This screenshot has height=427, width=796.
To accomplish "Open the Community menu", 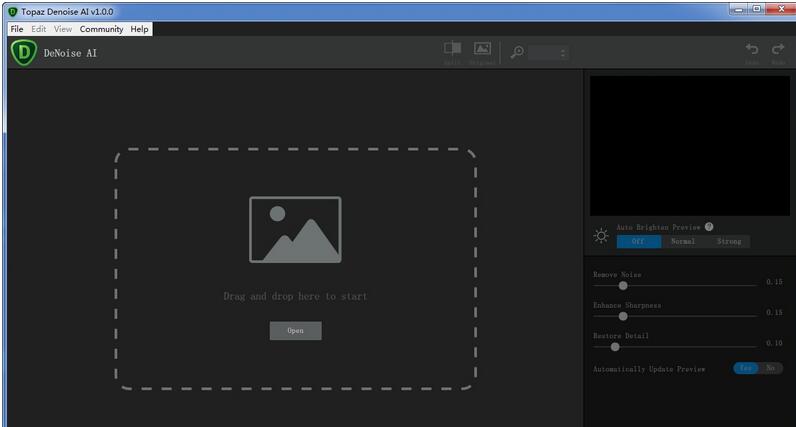I will (101, 29).
